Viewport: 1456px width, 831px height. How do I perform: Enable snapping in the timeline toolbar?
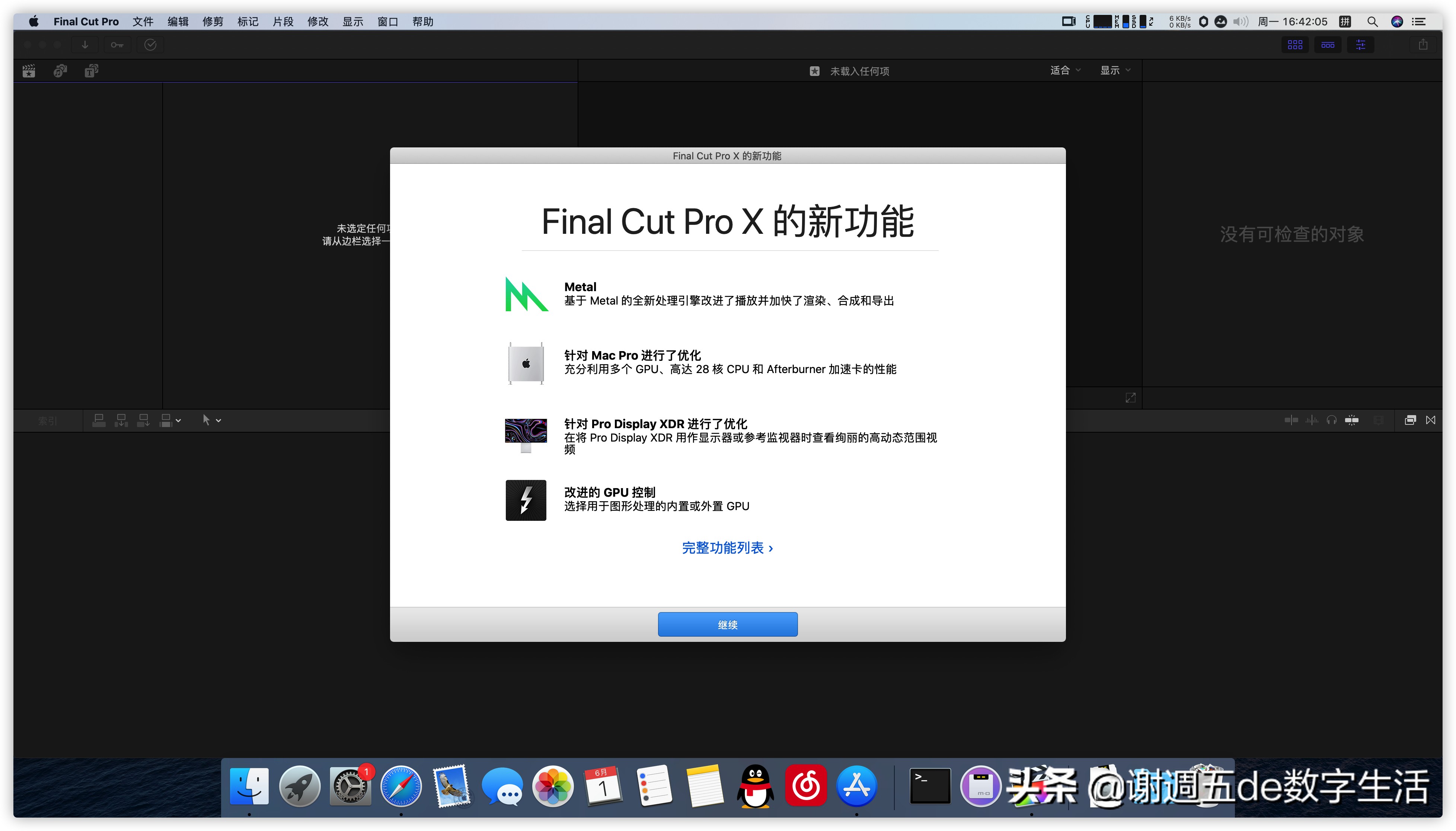point(1352,421)
